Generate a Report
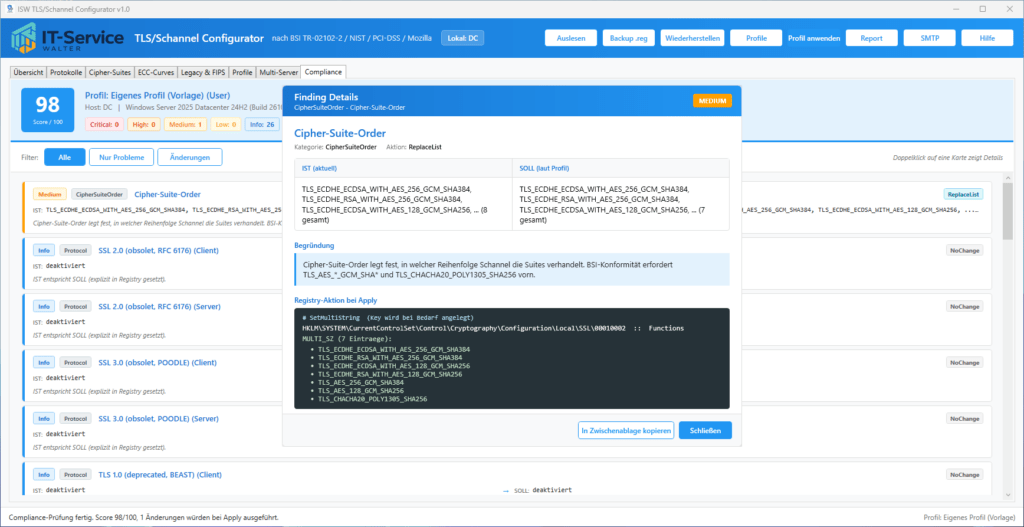1024x527 pixels. [x=871, y=38]
